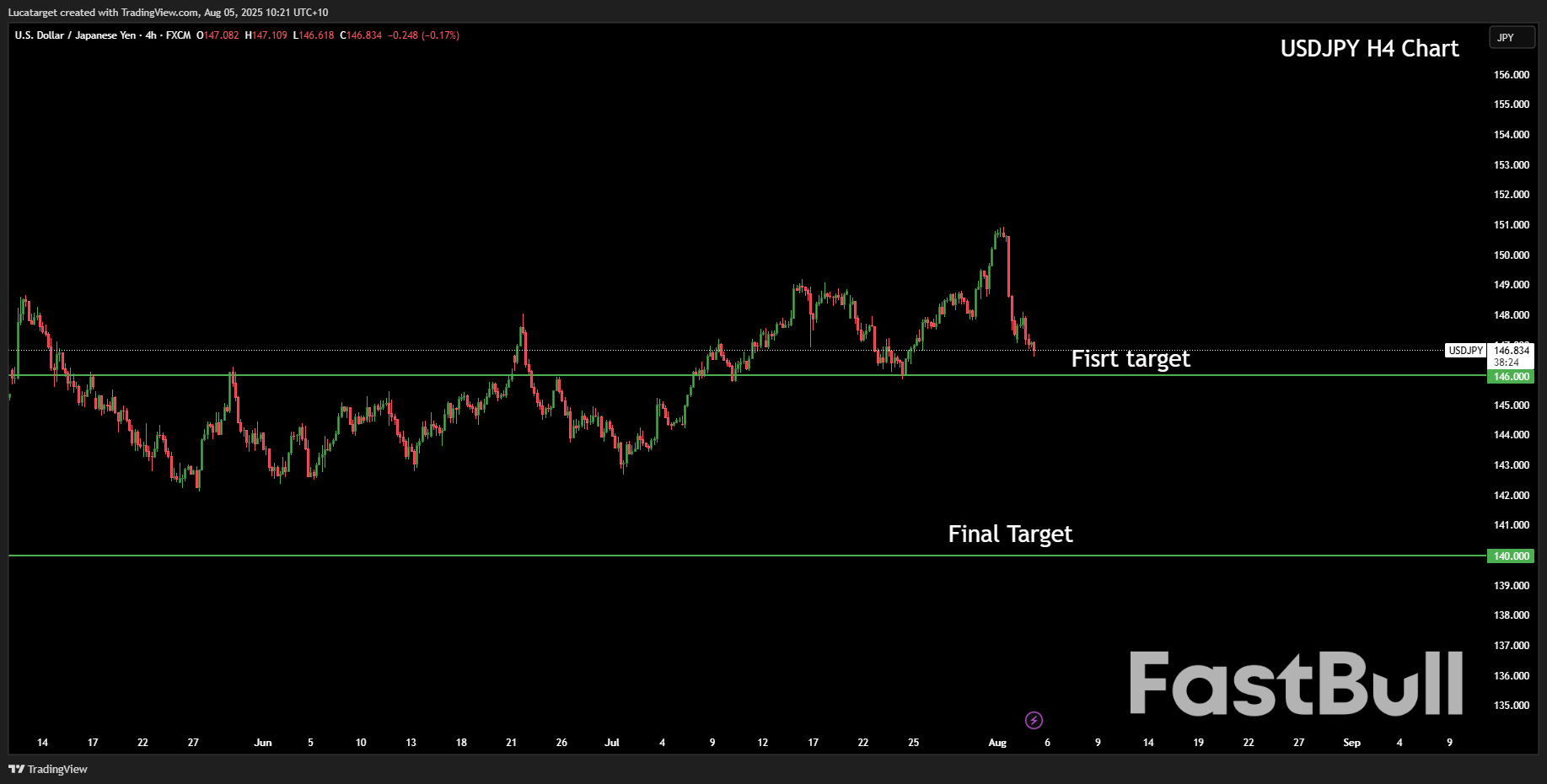Click the countdown timer showing 38:24
Screen dimensions: 1547x784
pos(1505,362)
